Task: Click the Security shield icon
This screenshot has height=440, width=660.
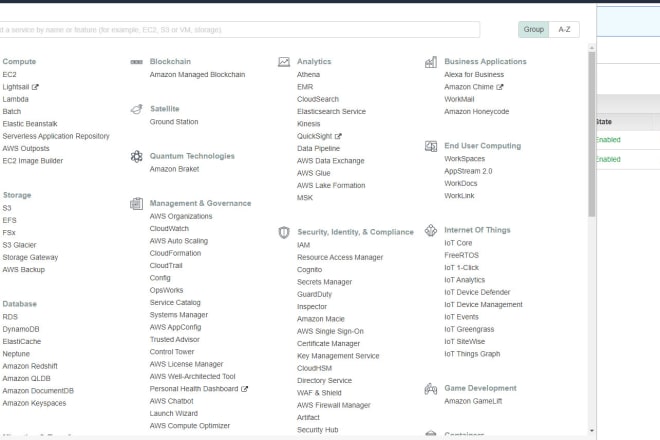Action: [x=284, y=232]
